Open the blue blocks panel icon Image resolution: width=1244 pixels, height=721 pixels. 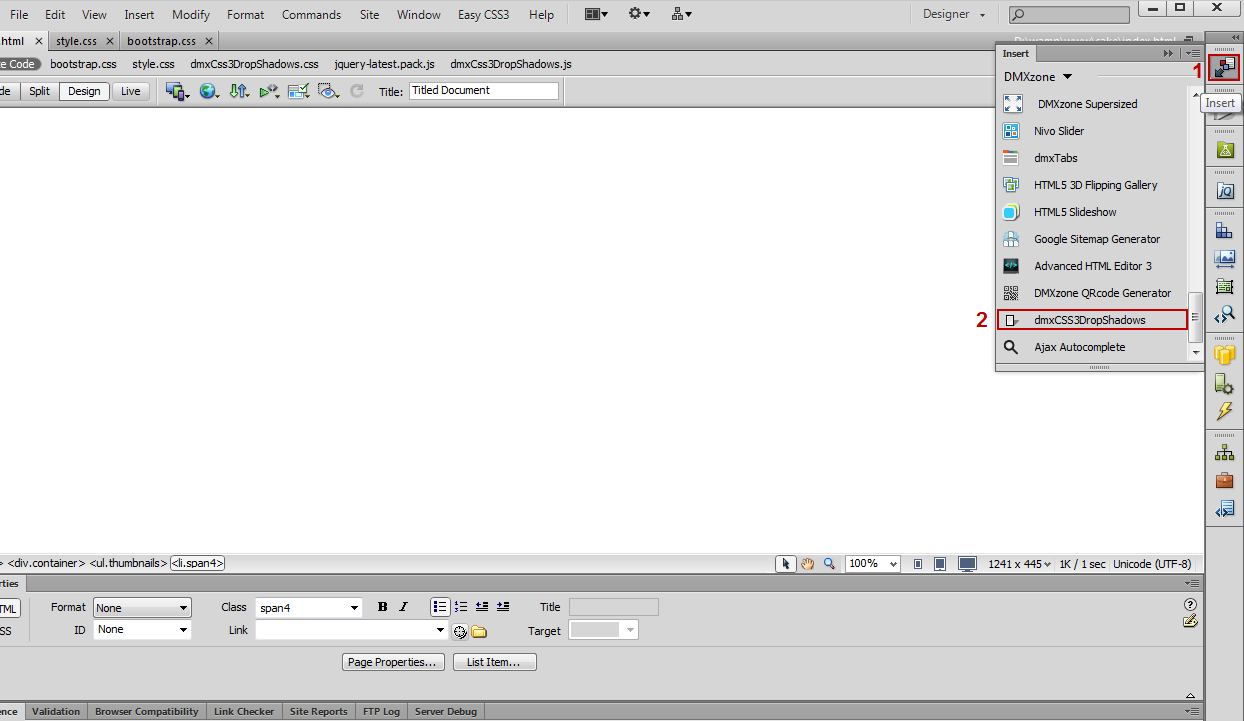pos(1224,230)
